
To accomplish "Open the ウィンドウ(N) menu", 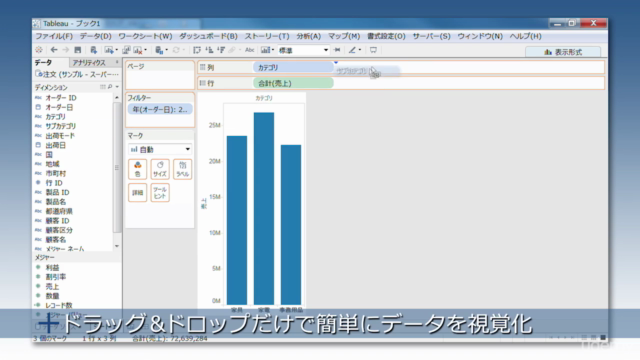I will (x=480, y=36).
